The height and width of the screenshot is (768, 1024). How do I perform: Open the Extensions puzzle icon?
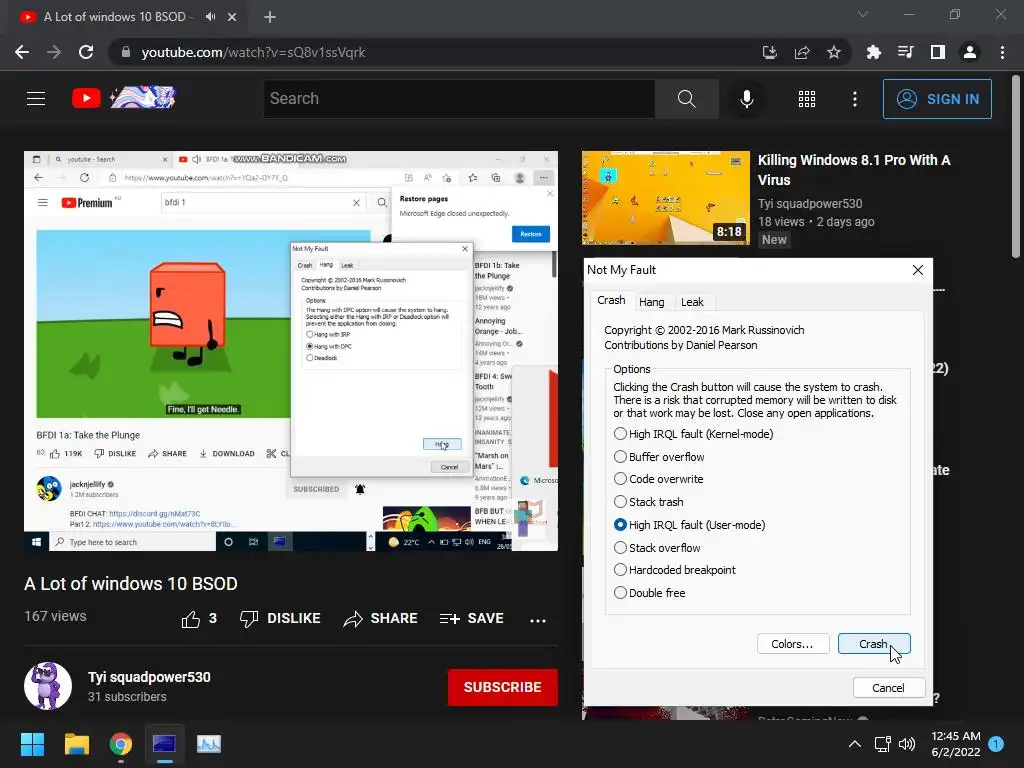click(x=873, y=52)
